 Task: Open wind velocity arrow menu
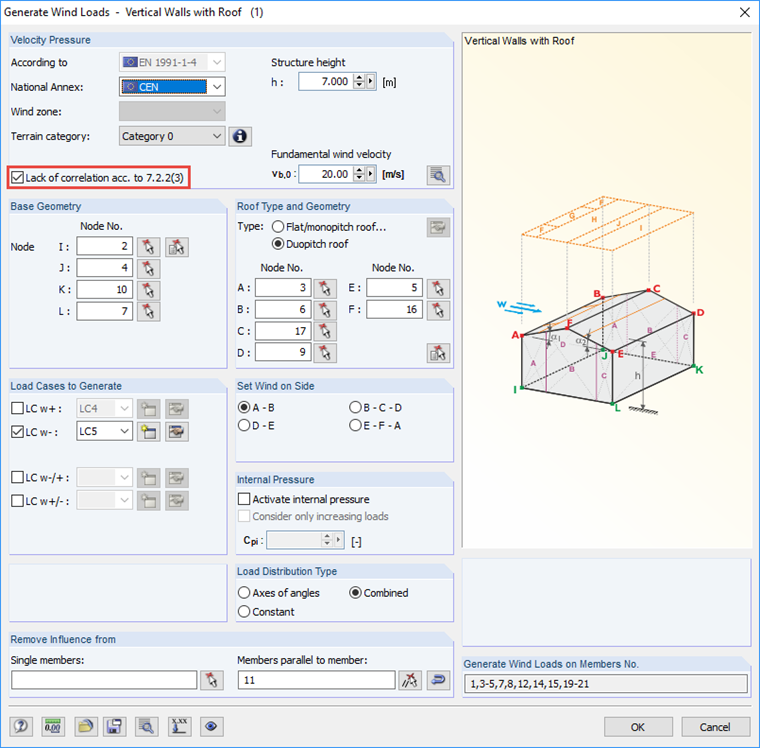pyautogui.click(x=371, y=174)
